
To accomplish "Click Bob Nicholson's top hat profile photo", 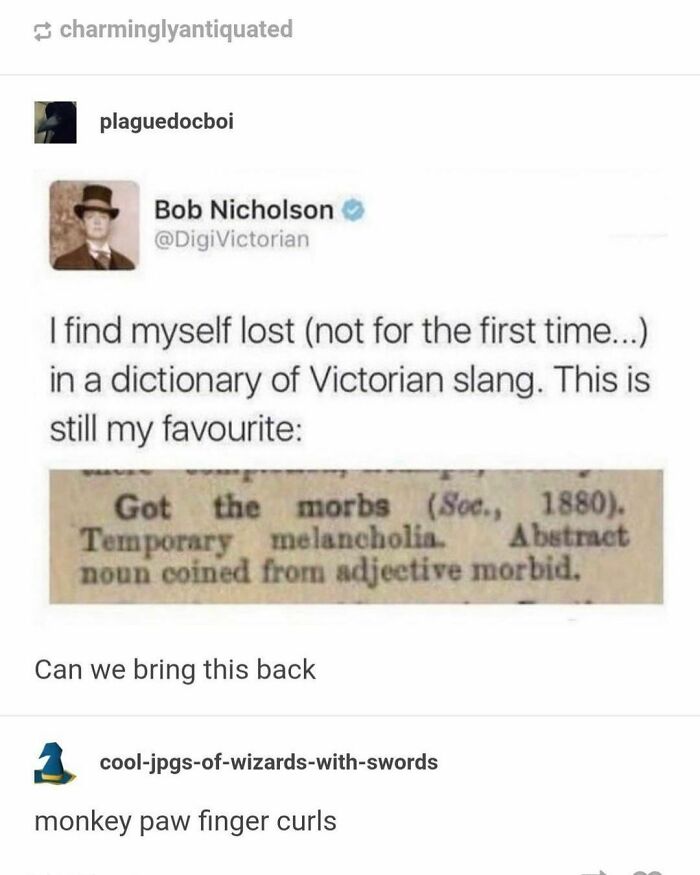I will (94, 225).
